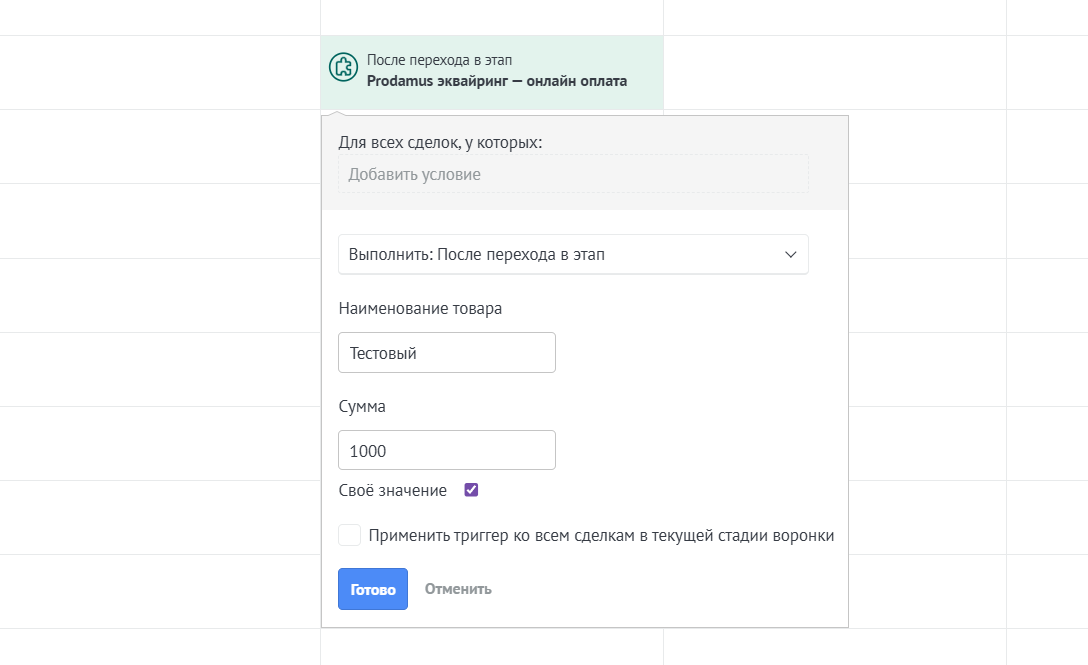The height and width of the screenshot is (665, 1088).
Task: Click the Отменить link
Action: (x=458, y=589)
